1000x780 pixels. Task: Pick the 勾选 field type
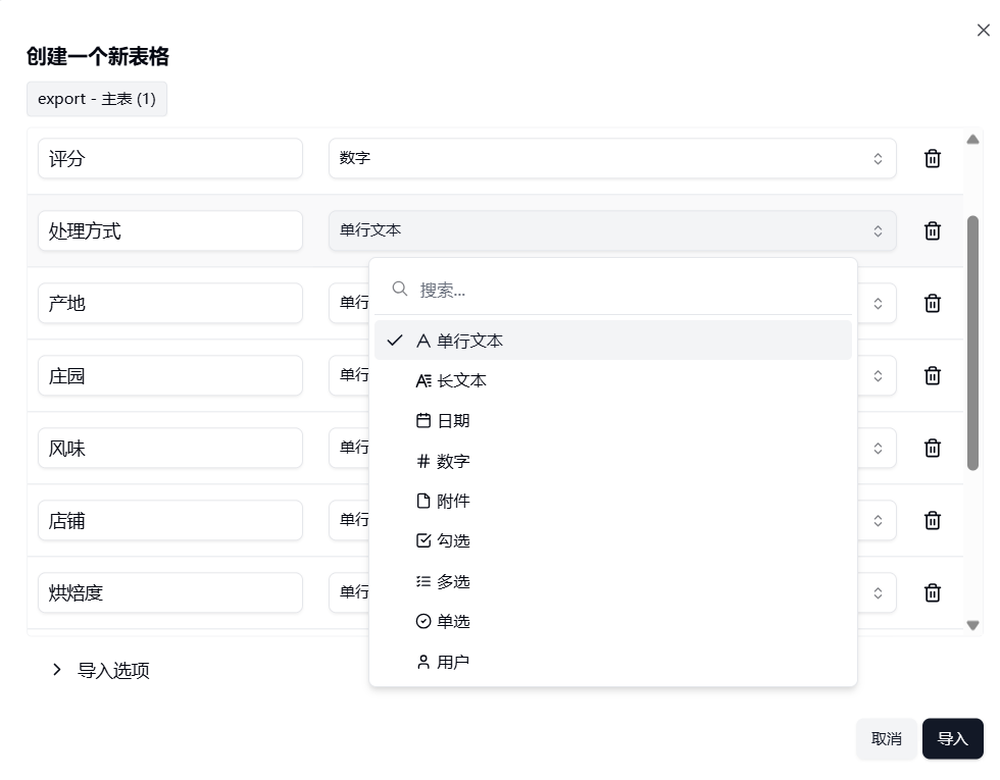coord(613,541)
